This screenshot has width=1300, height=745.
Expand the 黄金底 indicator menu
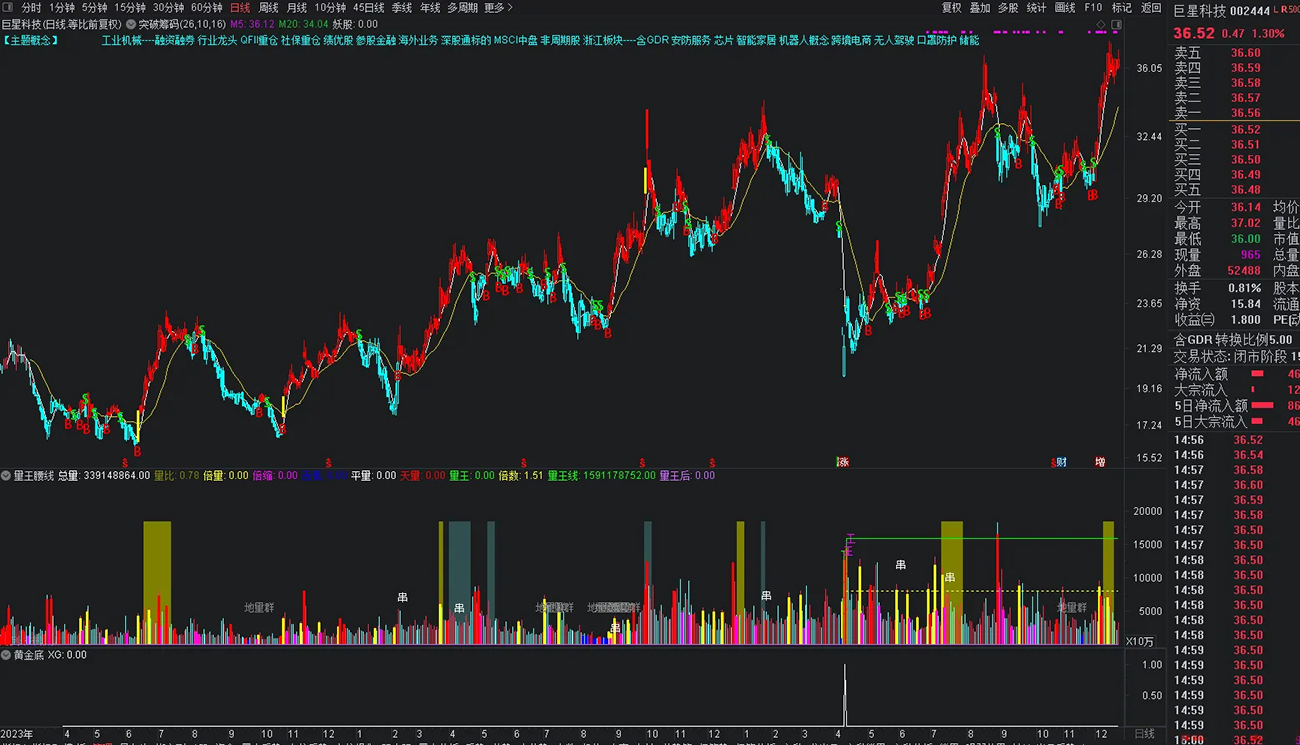point(6,655)
